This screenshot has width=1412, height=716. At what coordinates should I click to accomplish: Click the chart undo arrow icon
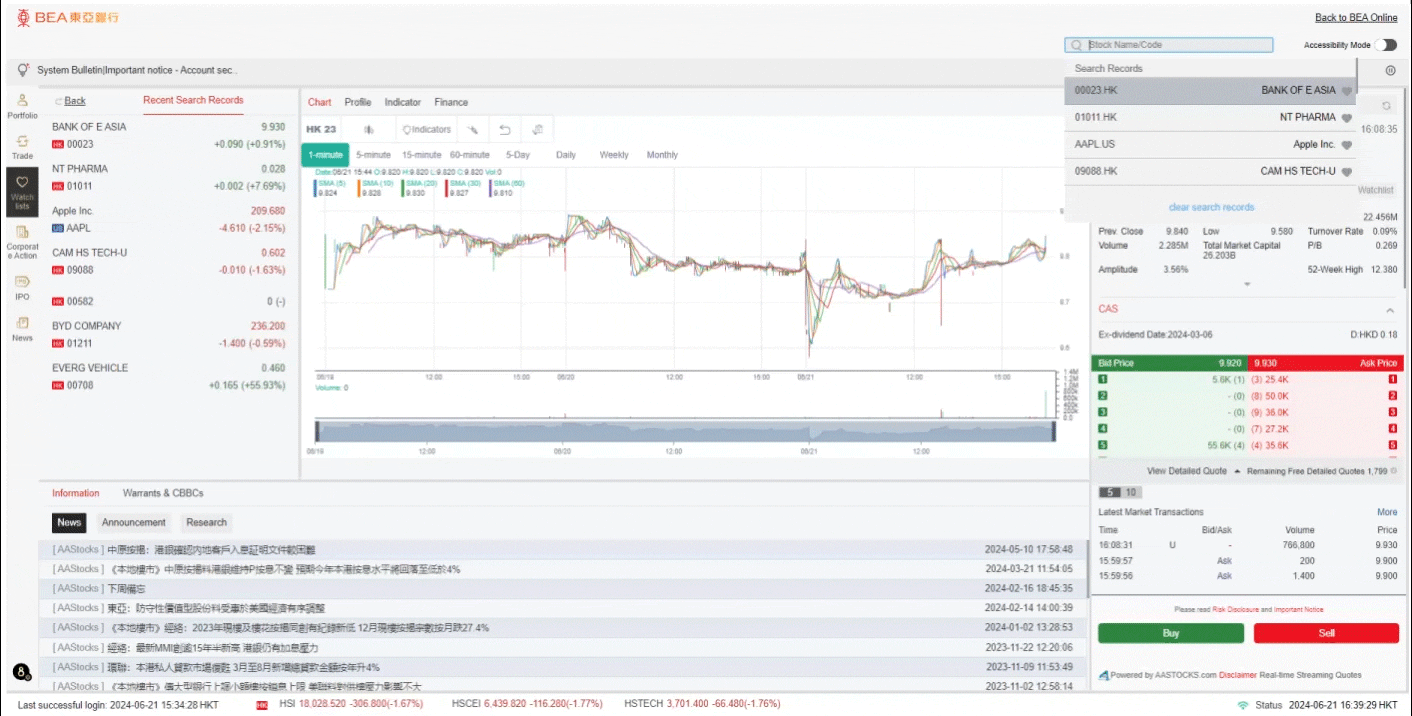[x=505, y=130]
